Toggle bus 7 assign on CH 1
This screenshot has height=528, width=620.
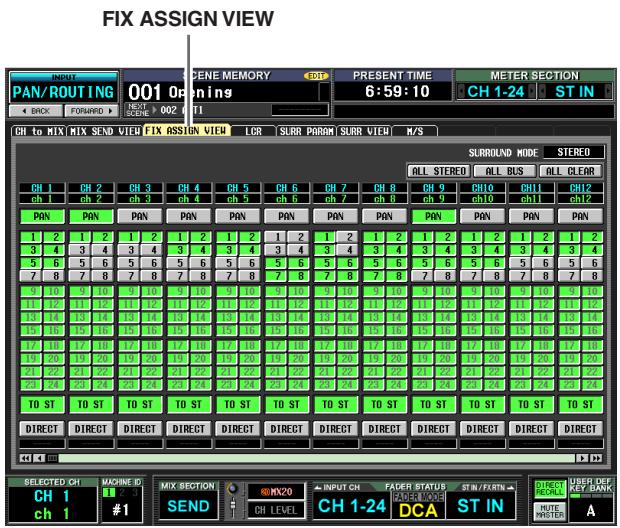[31, 276]
